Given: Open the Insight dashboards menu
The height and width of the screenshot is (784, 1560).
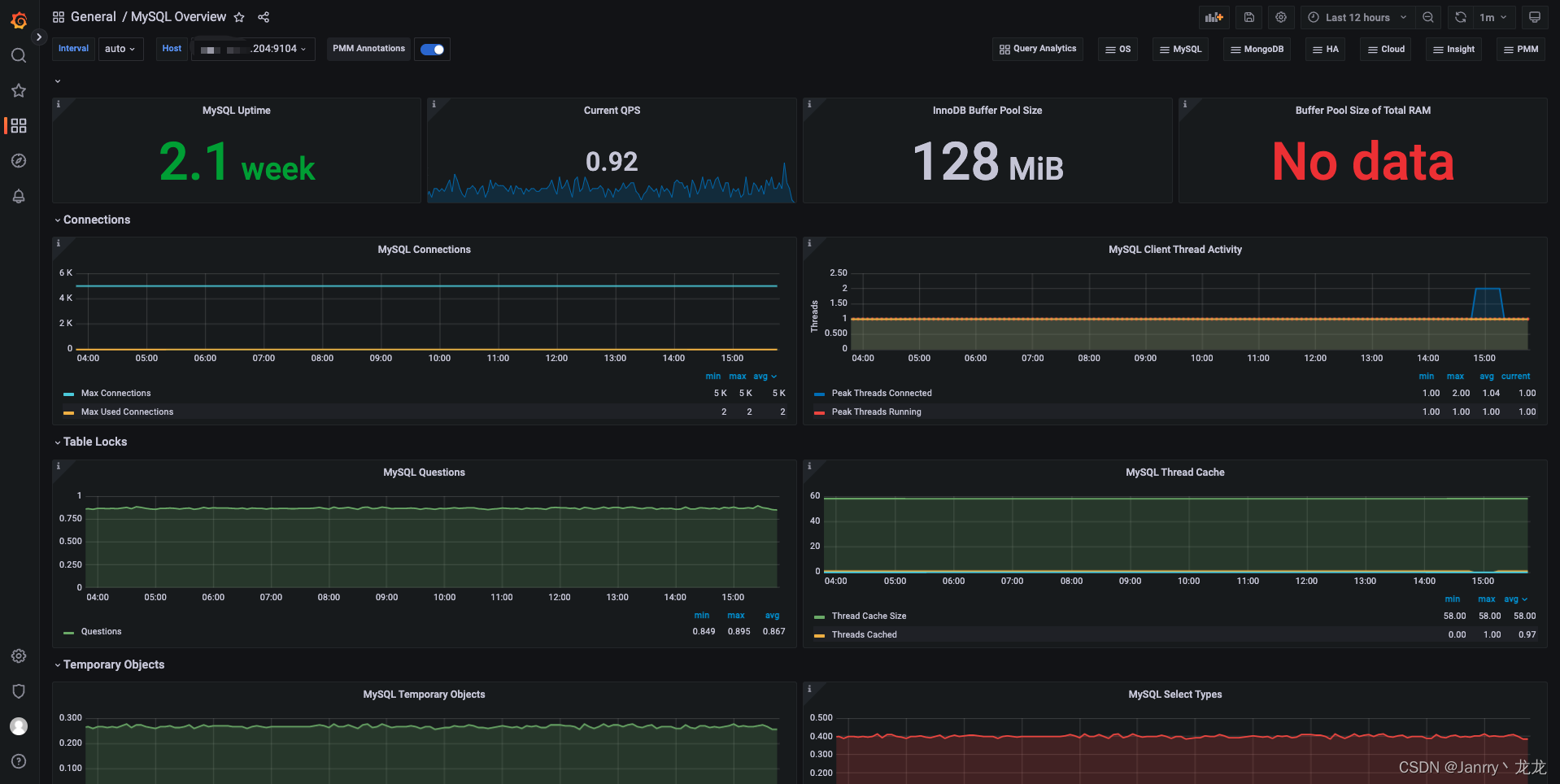Looking at the screenshot, I should [x=1453, y=49].
